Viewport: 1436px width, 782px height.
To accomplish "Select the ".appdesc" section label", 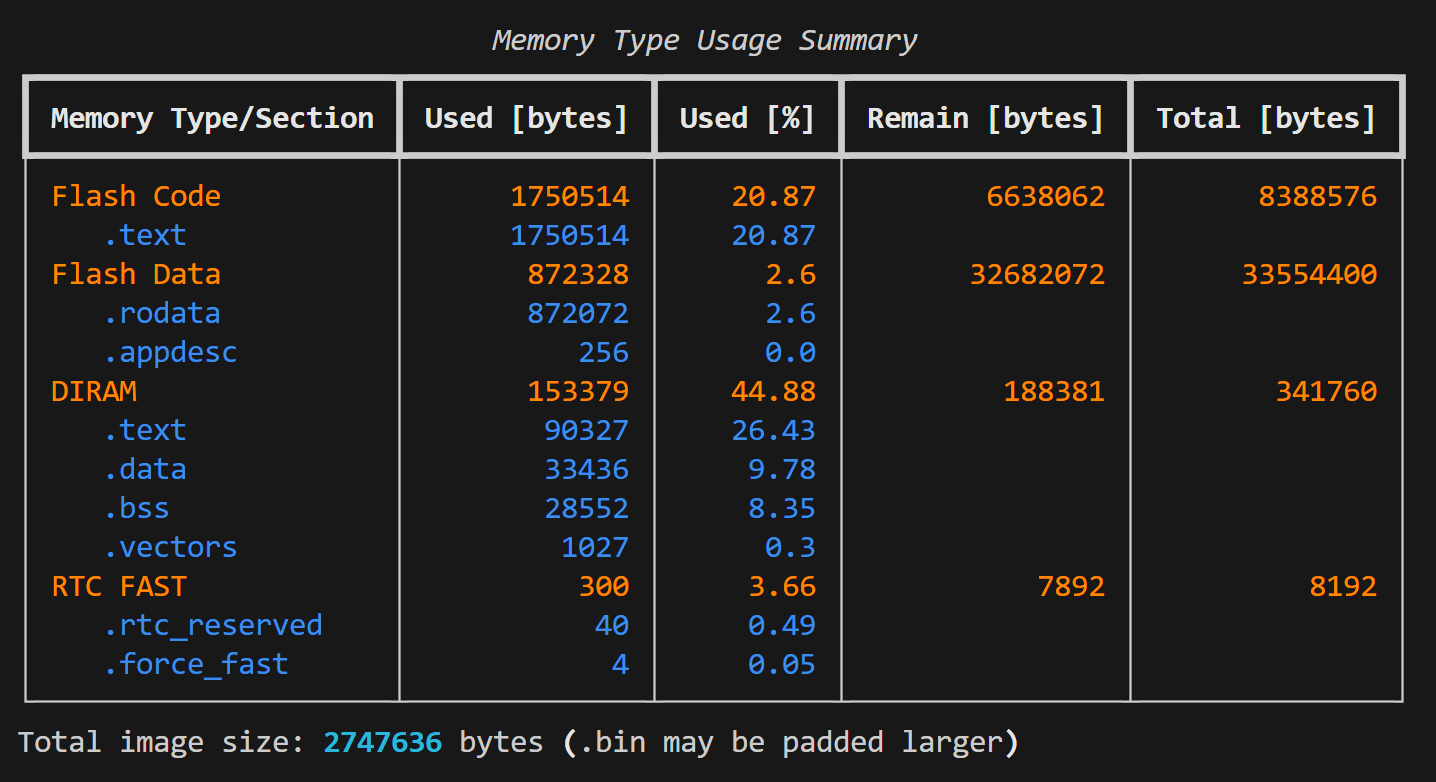I will pyautogui.click(x=170, y=352).
